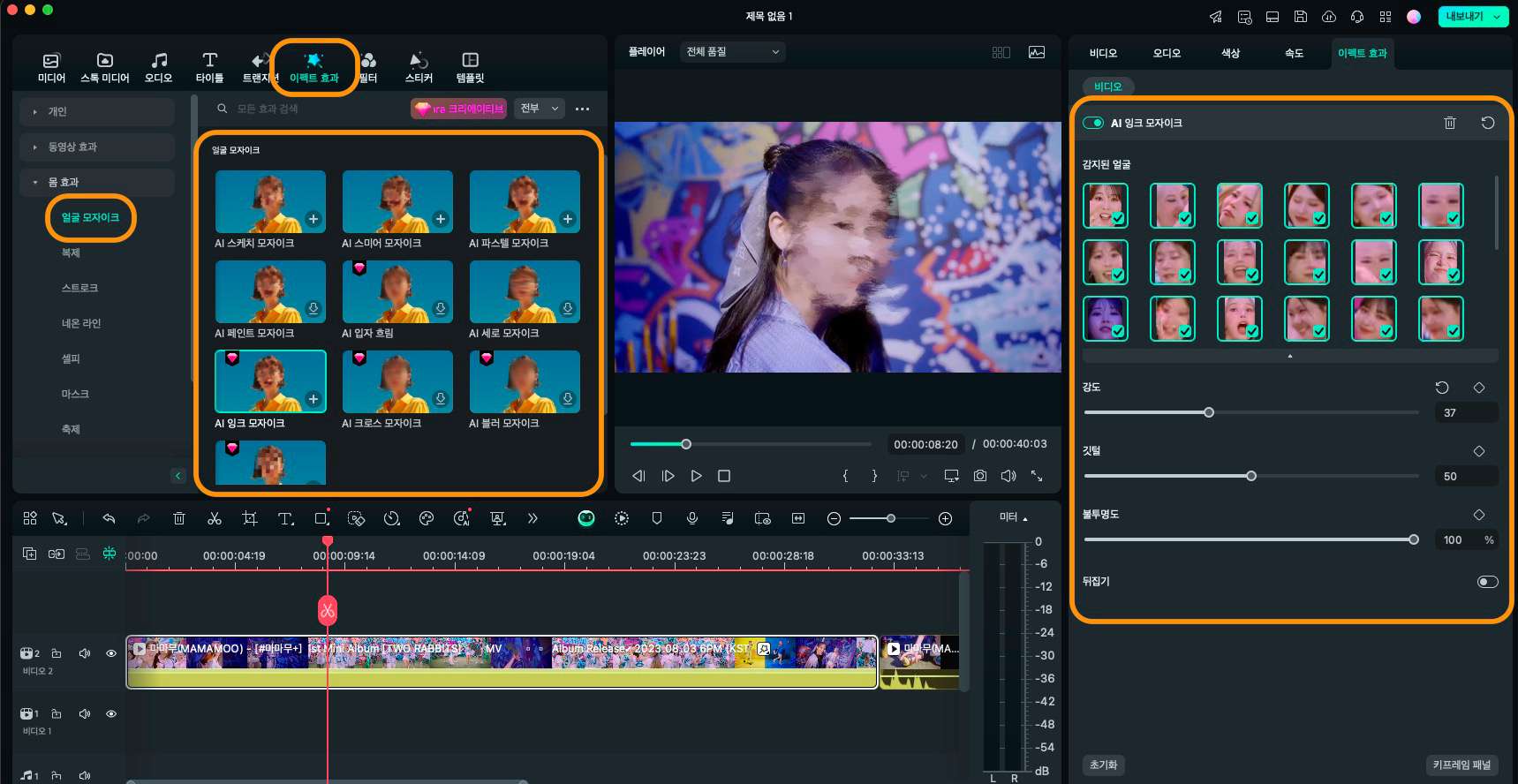1518x784 pixels.
Task: Reset the AI 잉크 모자이크 effect settings
Action: [x=1488, y=123]
